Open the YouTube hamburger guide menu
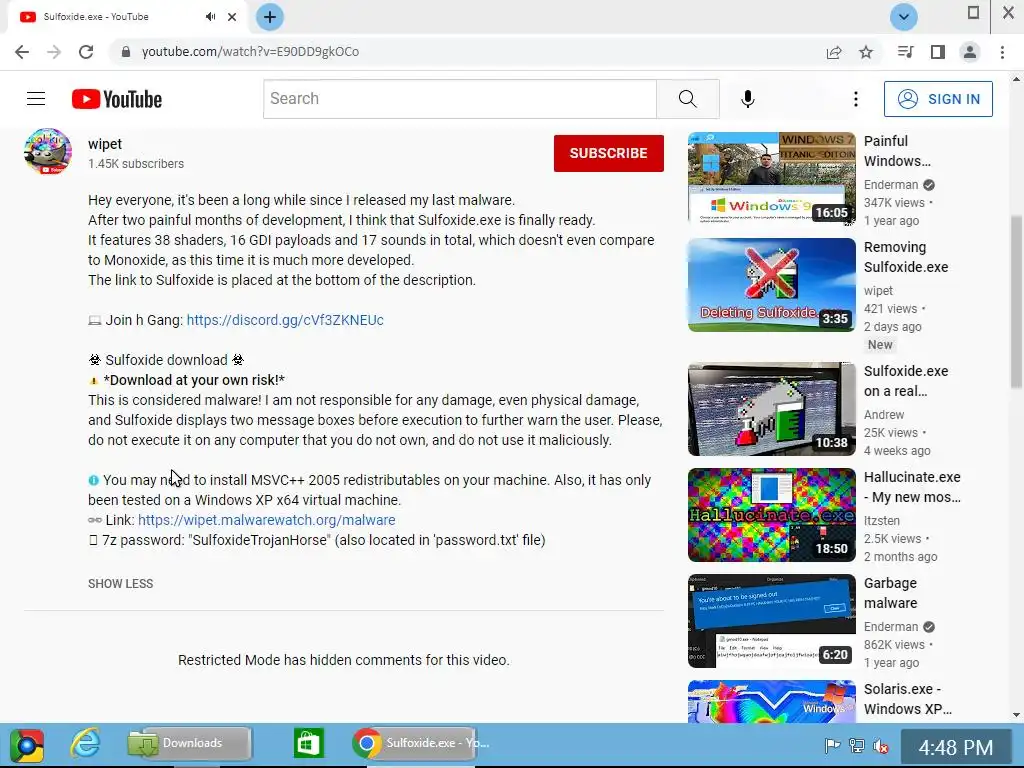 pyautogui.click(x=36, y=99)
